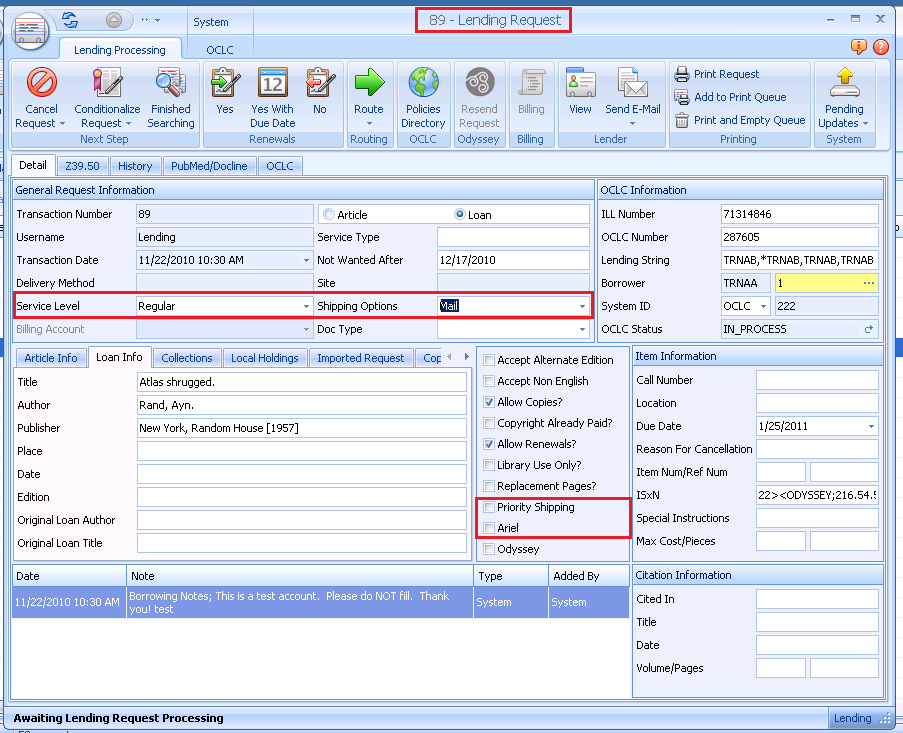Click the Call Number input field
This screenshot has width=903, height=733.
point(816,380)
